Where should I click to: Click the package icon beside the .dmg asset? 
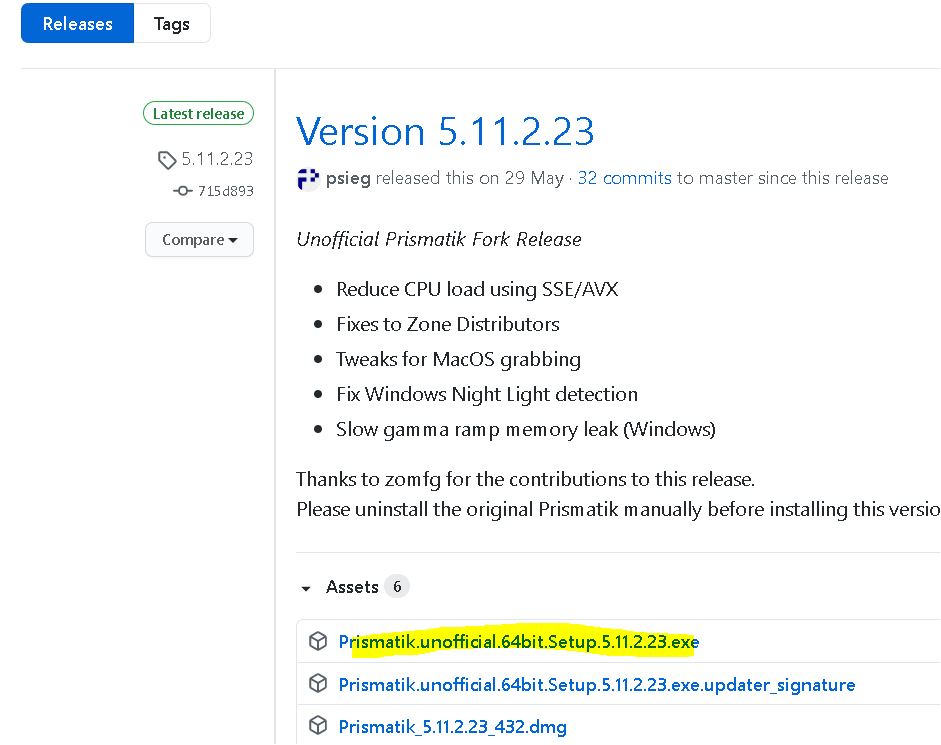(x=318, y=726)
